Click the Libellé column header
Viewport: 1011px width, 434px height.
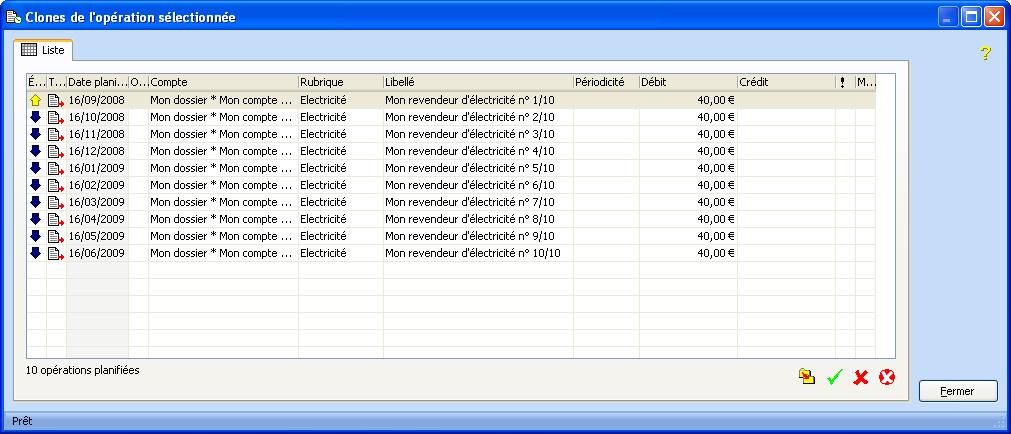click(x=477, y=82)
